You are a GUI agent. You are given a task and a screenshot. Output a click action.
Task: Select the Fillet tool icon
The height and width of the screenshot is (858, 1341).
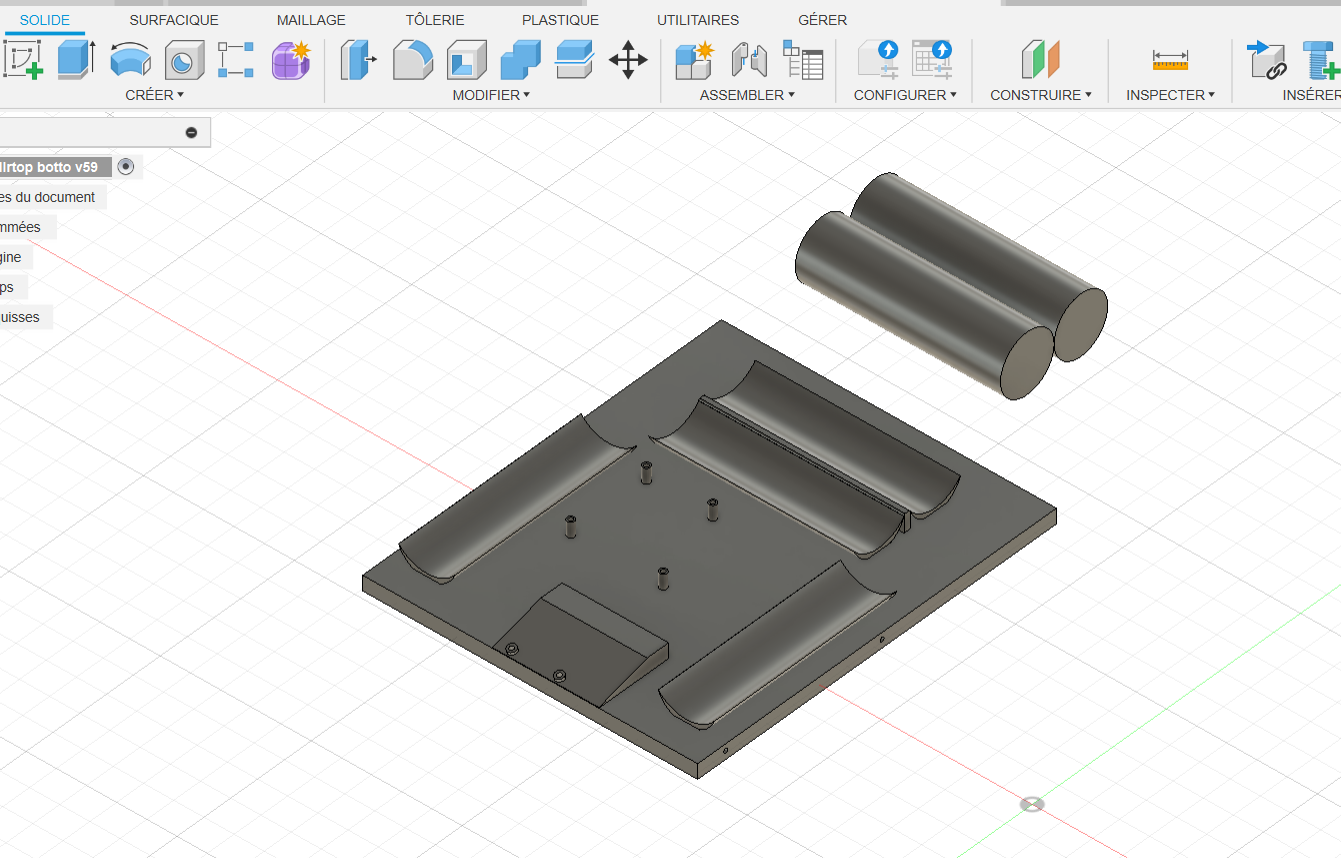pos(412,60)
